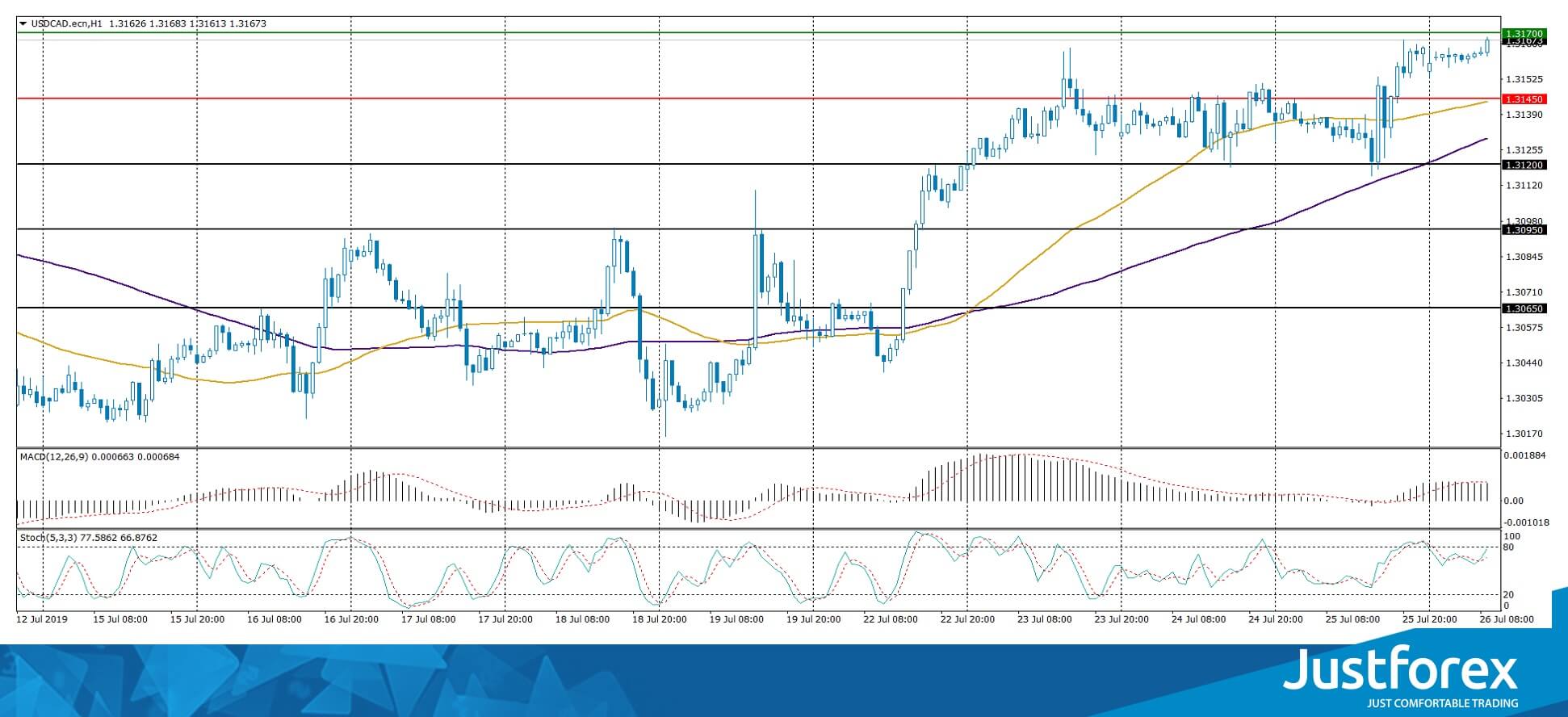Screen dimensions: 1568x717
Task: Click the 0.001884 MACD scale value
Action: coord(1524,455)
